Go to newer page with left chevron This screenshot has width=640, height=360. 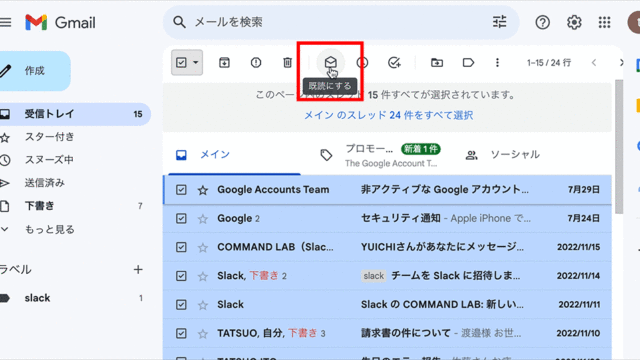click(594, 62)
